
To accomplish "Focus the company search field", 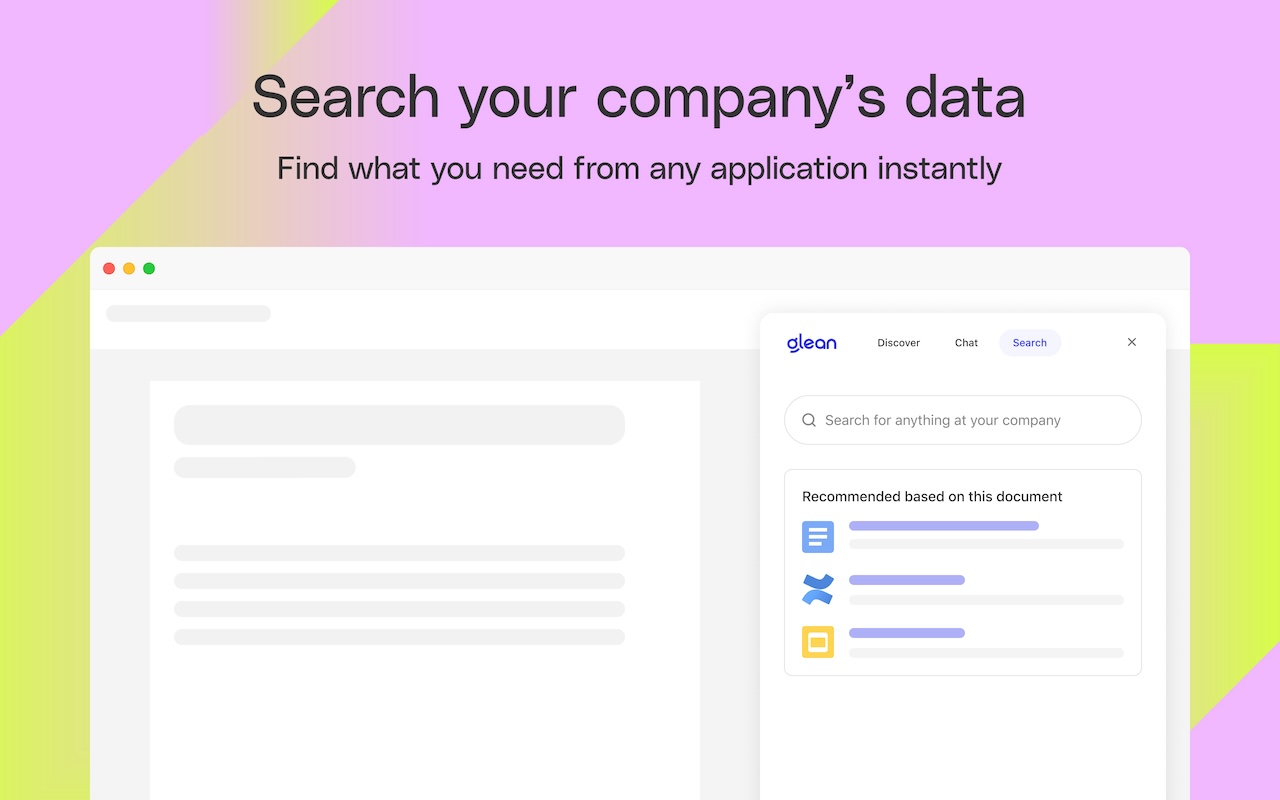I will click(x=962, y=420).
